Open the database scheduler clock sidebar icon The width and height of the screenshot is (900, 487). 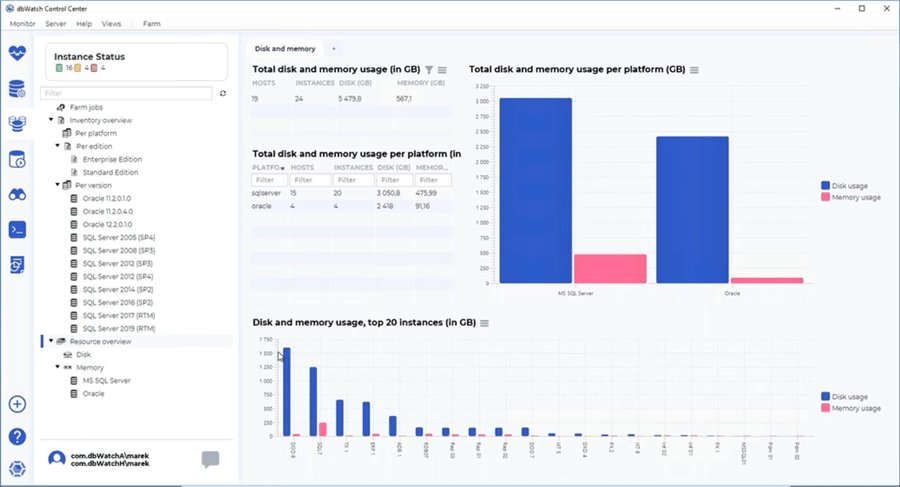click(x=17, y=159)
